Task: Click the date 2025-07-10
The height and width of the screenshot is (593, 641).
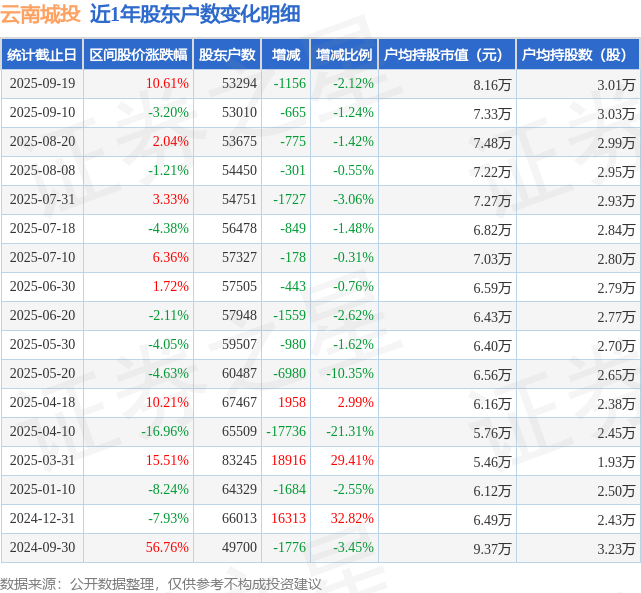Action: point(43,257)
